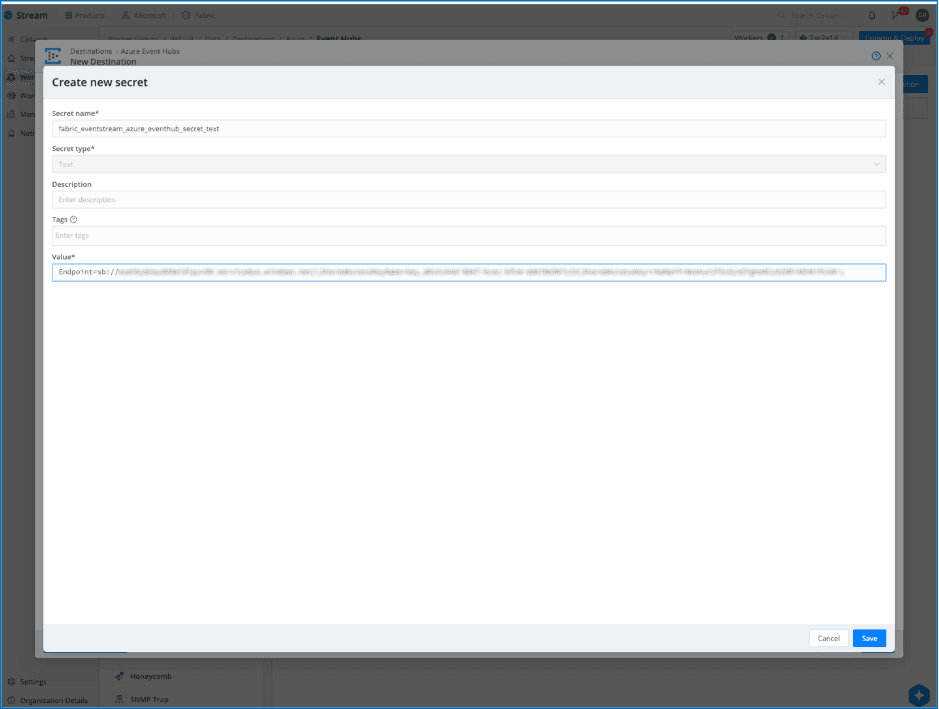
Task: Open help icon in New Destination header
Action: (876, 56)
